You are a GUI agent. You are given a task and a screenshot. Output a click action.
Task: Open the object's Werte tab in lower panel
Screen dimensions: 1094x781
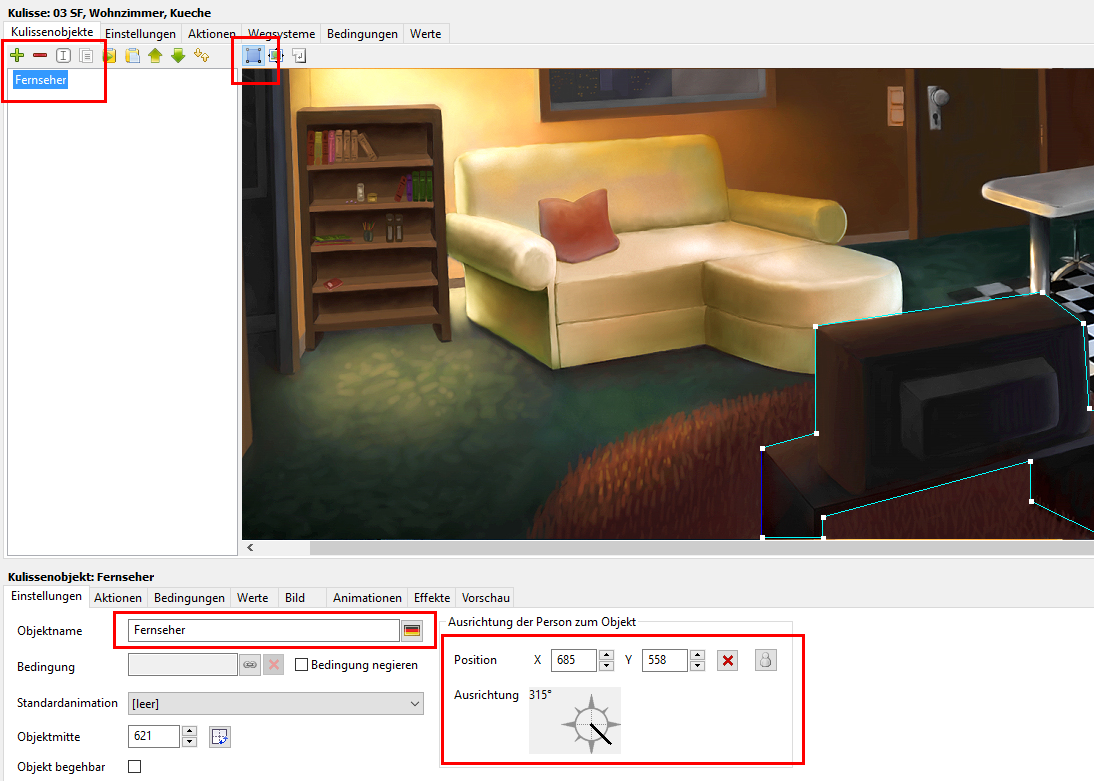point(253,597)
